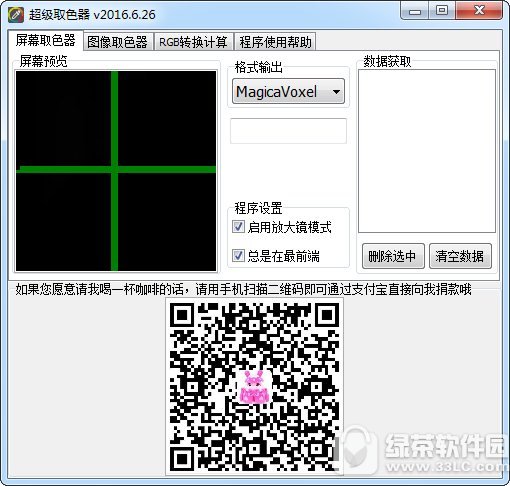The height and width of the screenshot is (486, 510).
Task: Click the Alipay donation QR code
Action: tap(254, 387)
